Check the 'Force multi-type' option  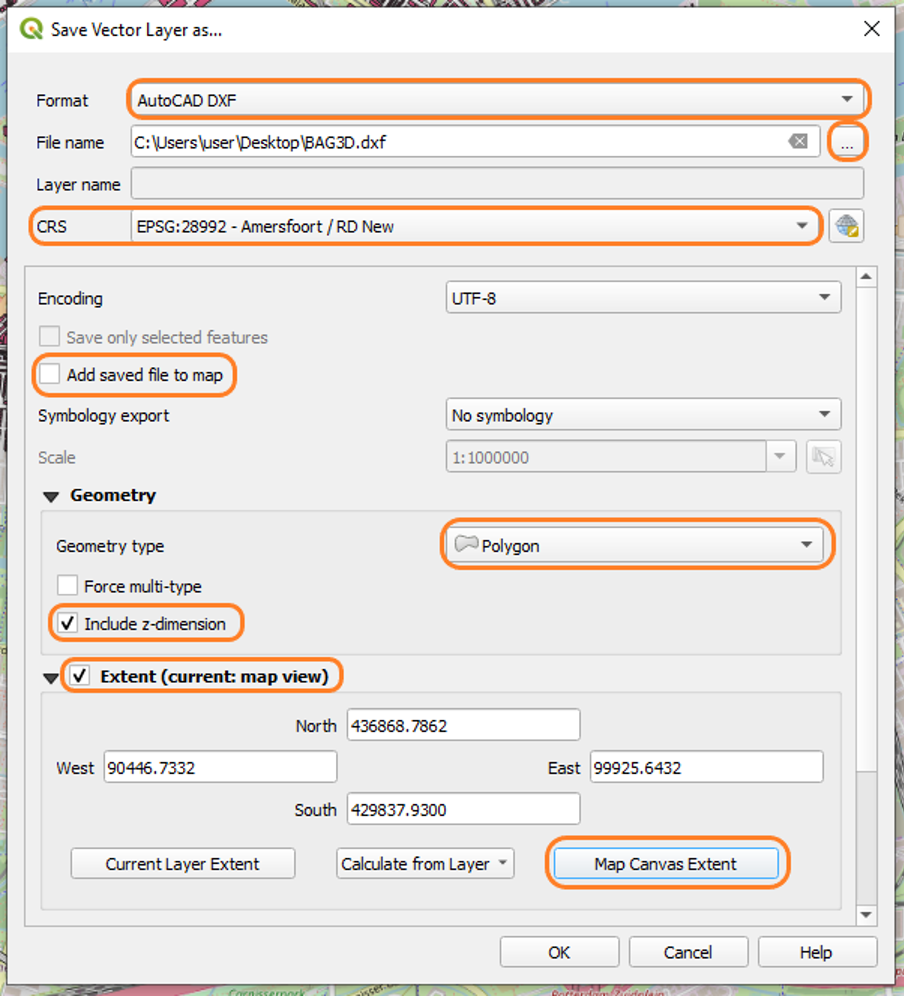[67, 586]
